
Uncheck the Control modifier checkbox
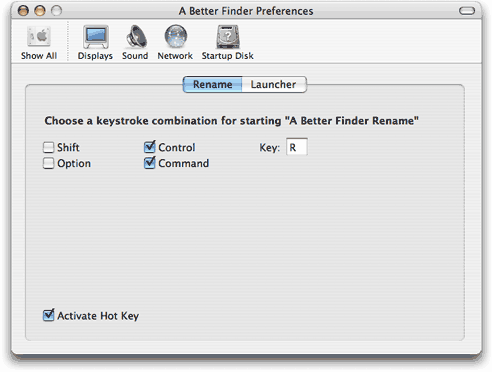tap(150, 147)
